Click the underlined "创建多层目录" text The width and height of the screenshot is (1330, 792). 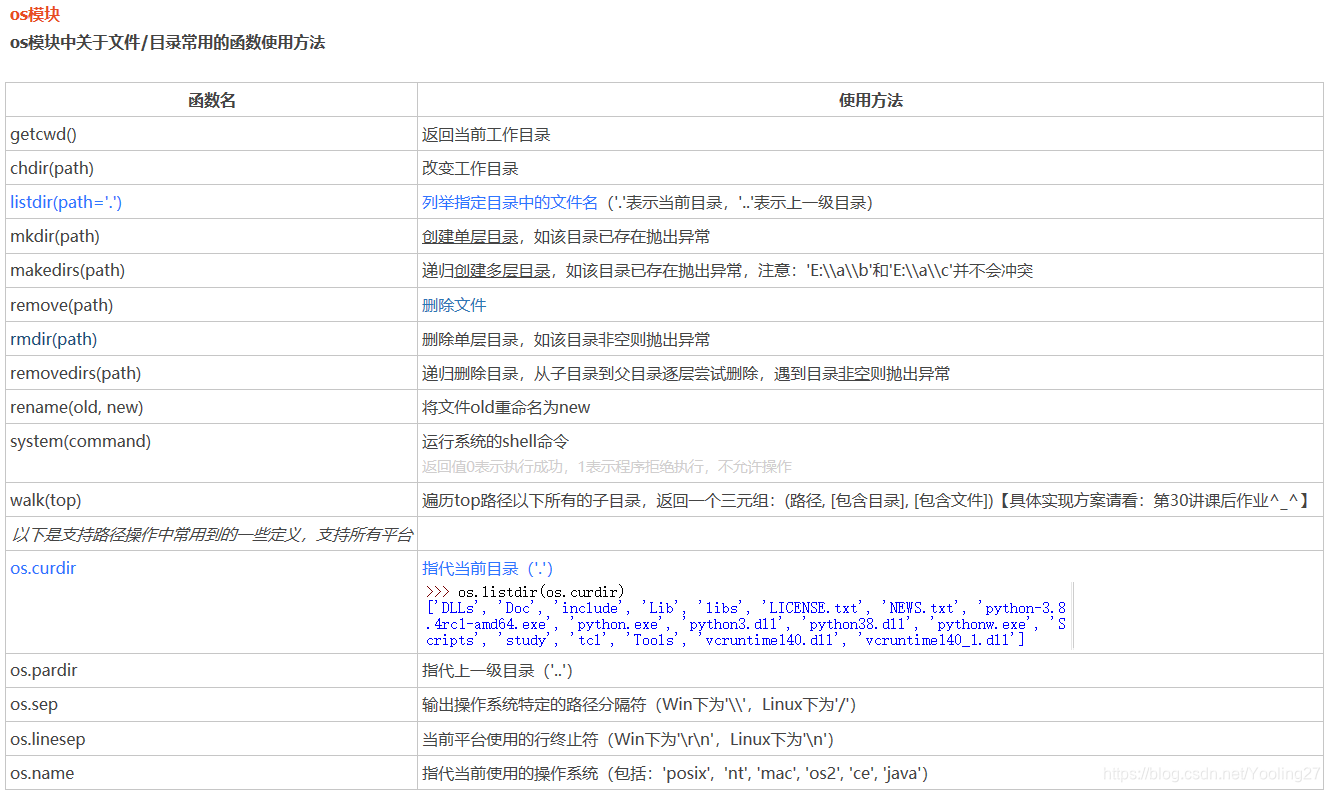click(502, 271)
